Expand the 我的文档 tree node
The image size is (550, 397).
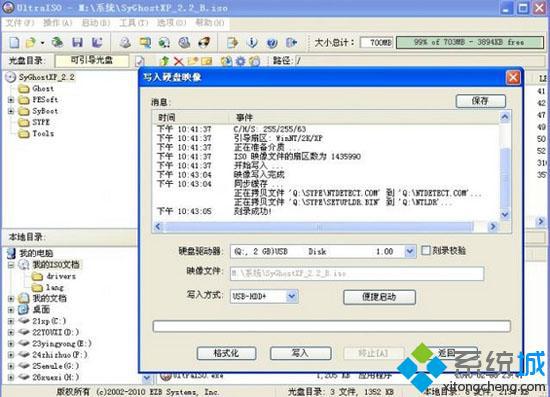tap(11, 298)
